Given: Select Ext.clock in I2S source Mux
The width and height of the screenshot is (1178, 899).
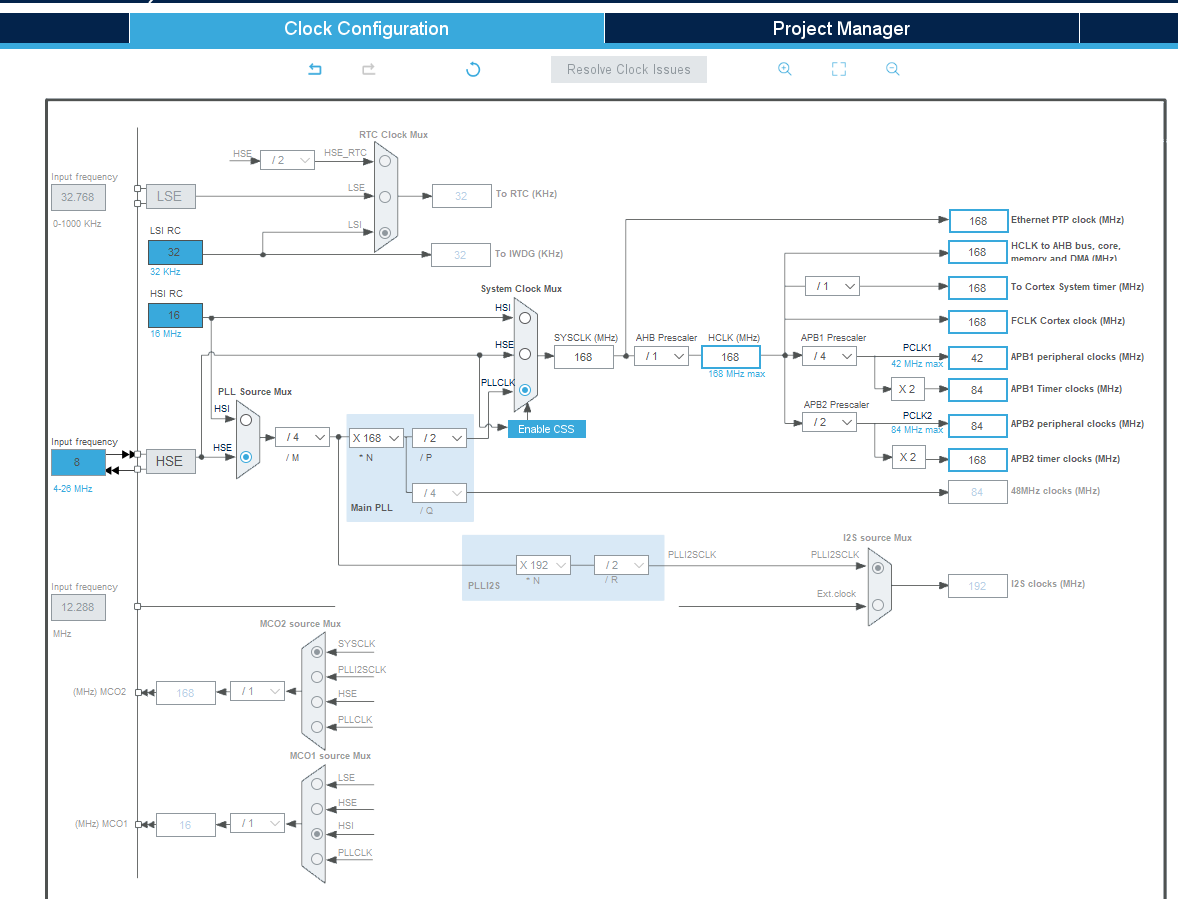Looking at the screenshot, I should tap(877, 605).
